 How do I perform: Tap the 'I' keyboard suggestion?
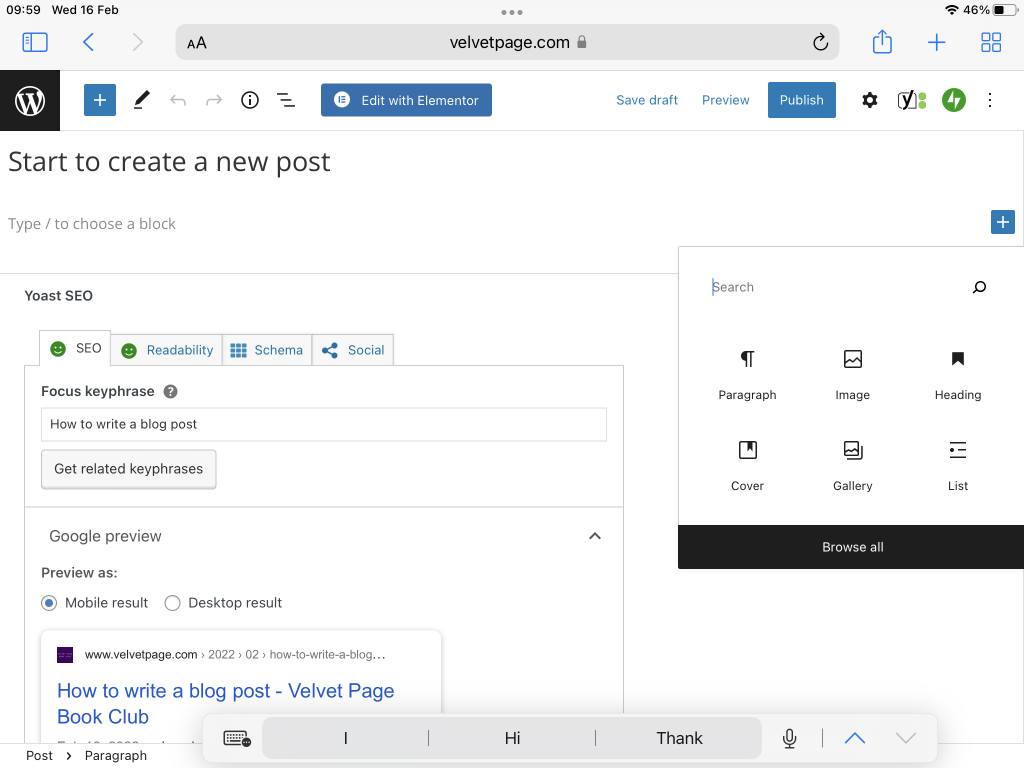pyautogui.click(x=345, y=738)
